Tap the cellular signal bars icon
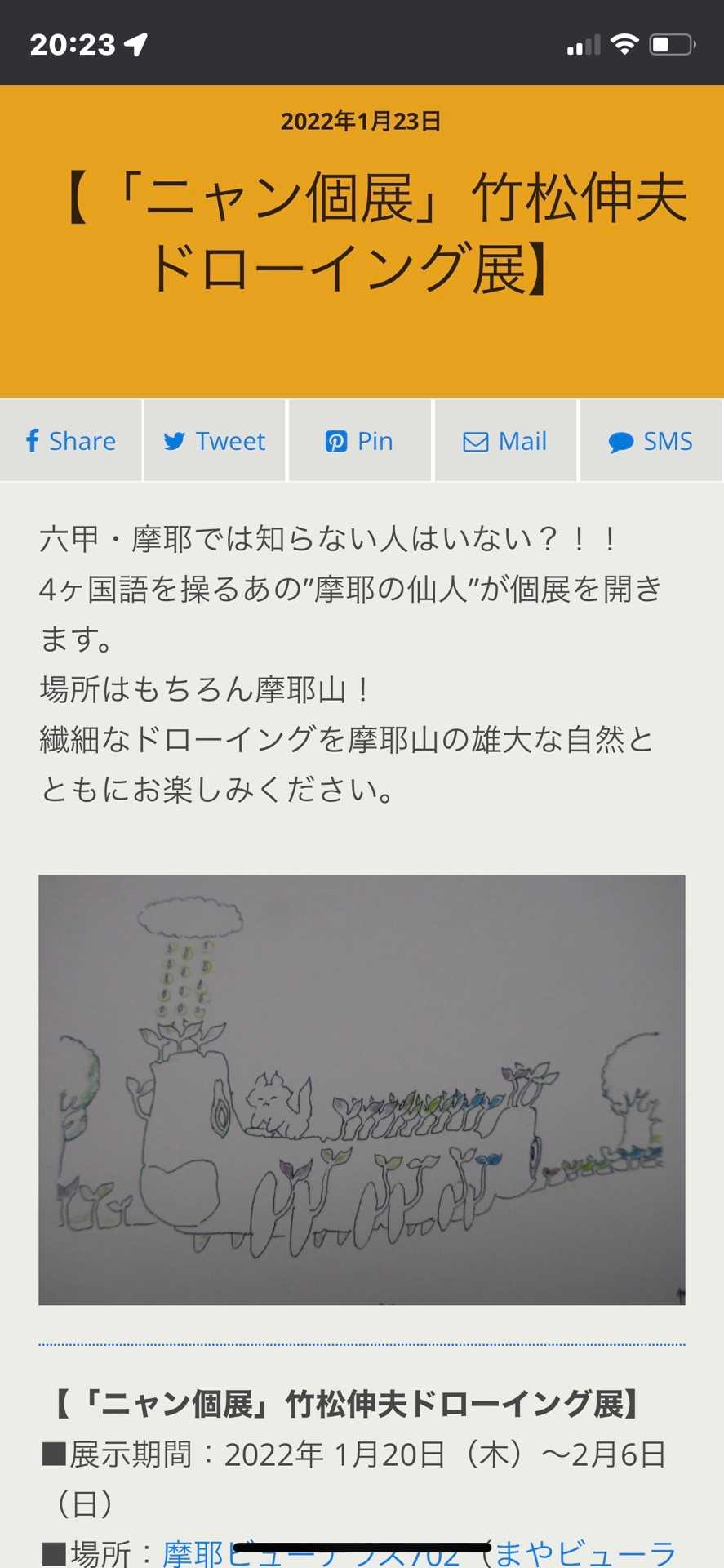 click(584, 45)
